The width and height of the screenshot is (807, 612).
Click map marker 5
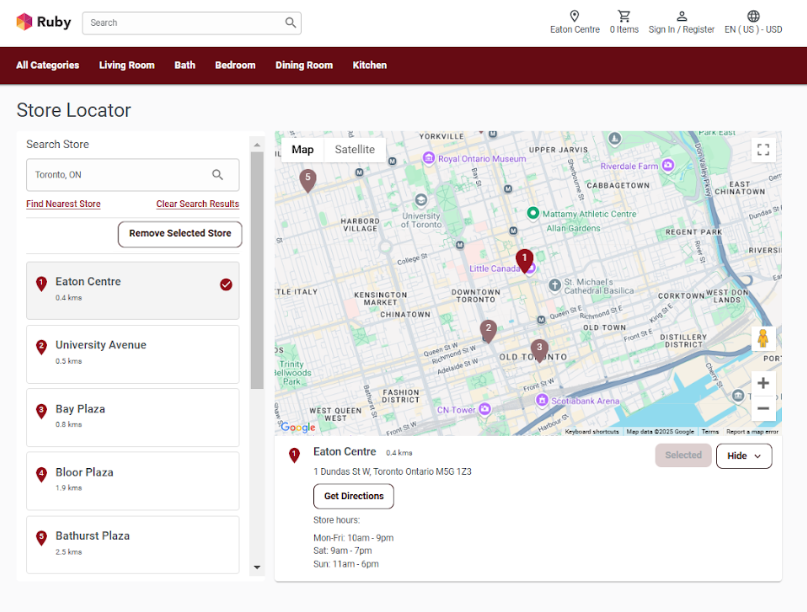click(308, 180)
